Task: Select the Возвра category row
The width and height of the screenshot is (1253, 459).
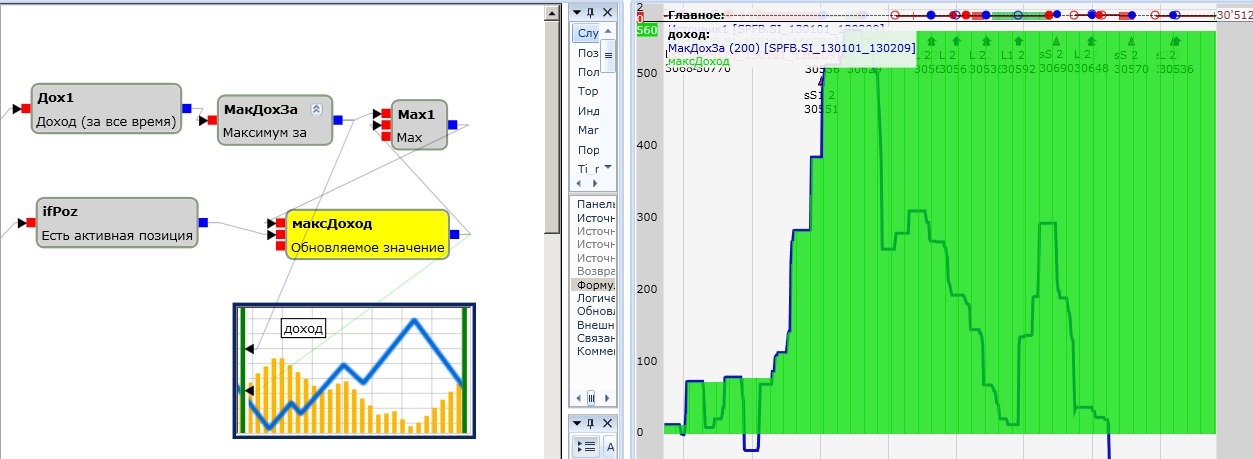Action: coord(595,271)
